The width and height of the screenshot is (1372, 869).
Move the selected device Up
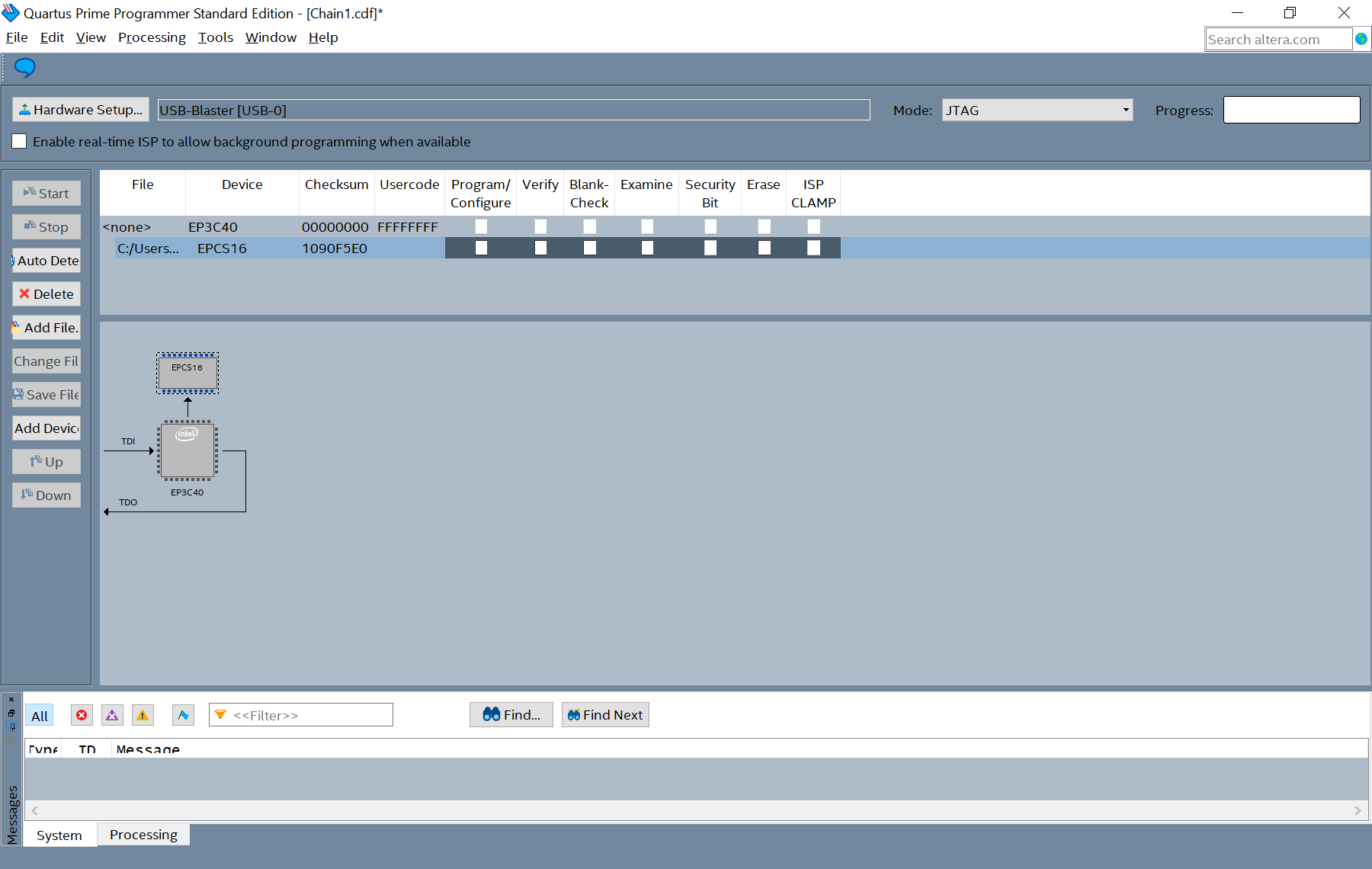pos(46,462)
